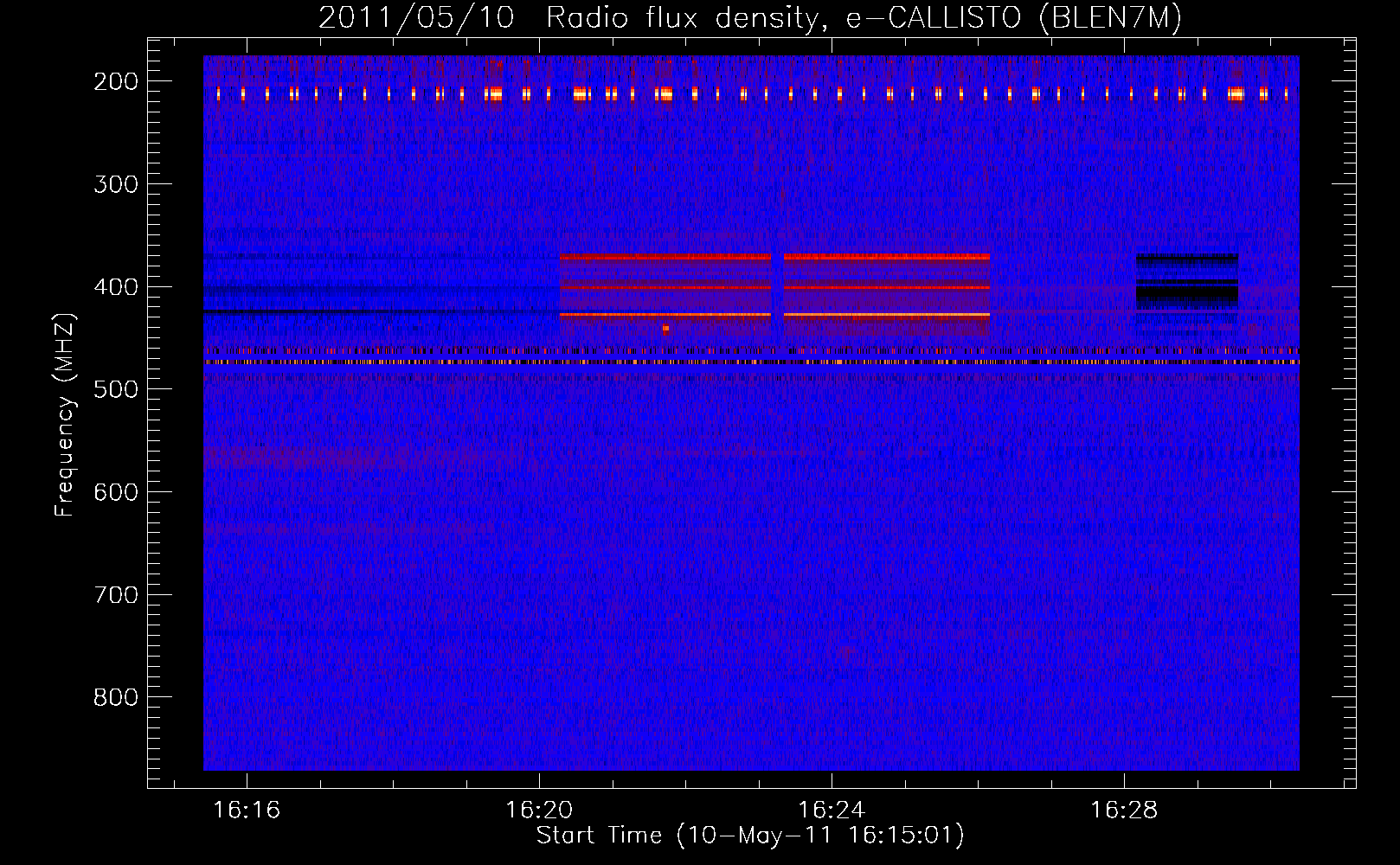Click the '16:16' time tick label
The width and height of the screenshot is (1400, 865).
[x=247, y=811]
